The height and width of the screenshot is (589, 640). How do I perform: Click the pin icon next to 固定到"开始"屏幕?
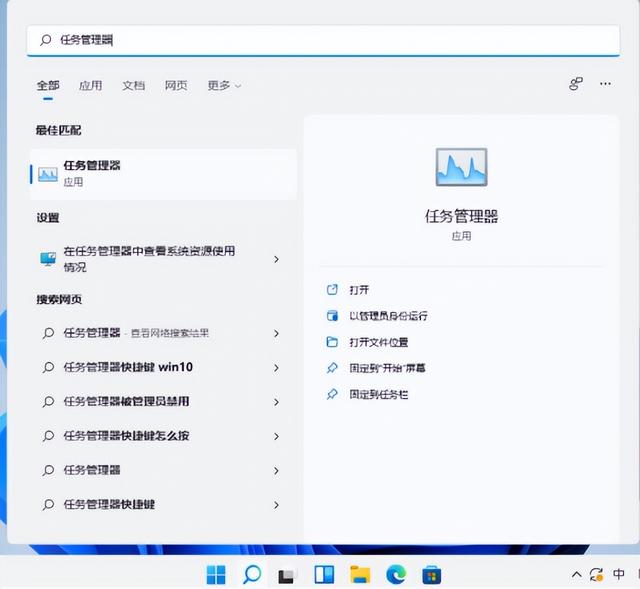pyautogui.click(x=332, y=368)
